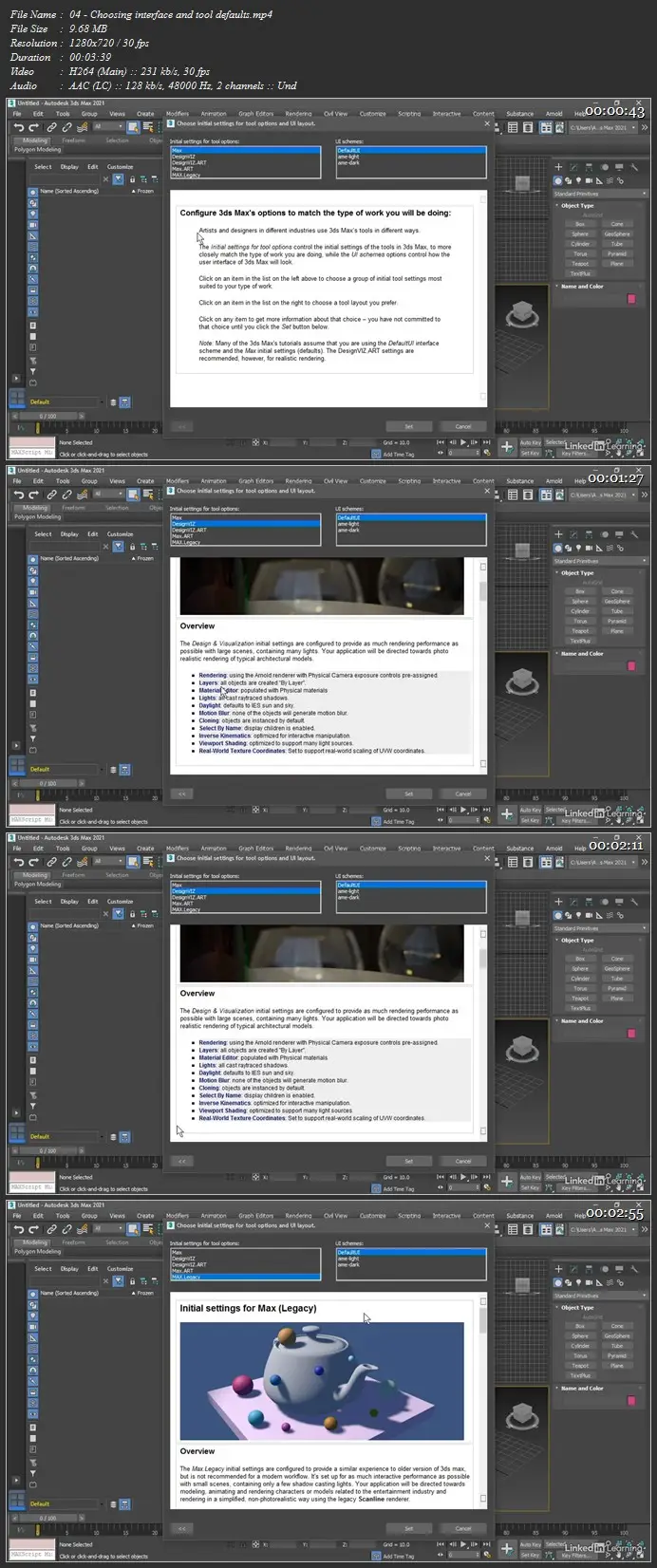Open the All selection filter dropdown in the 00:02:55 frame
Screen dimensions: 657x1568
pyautogui.click(x=110, y=1229)
